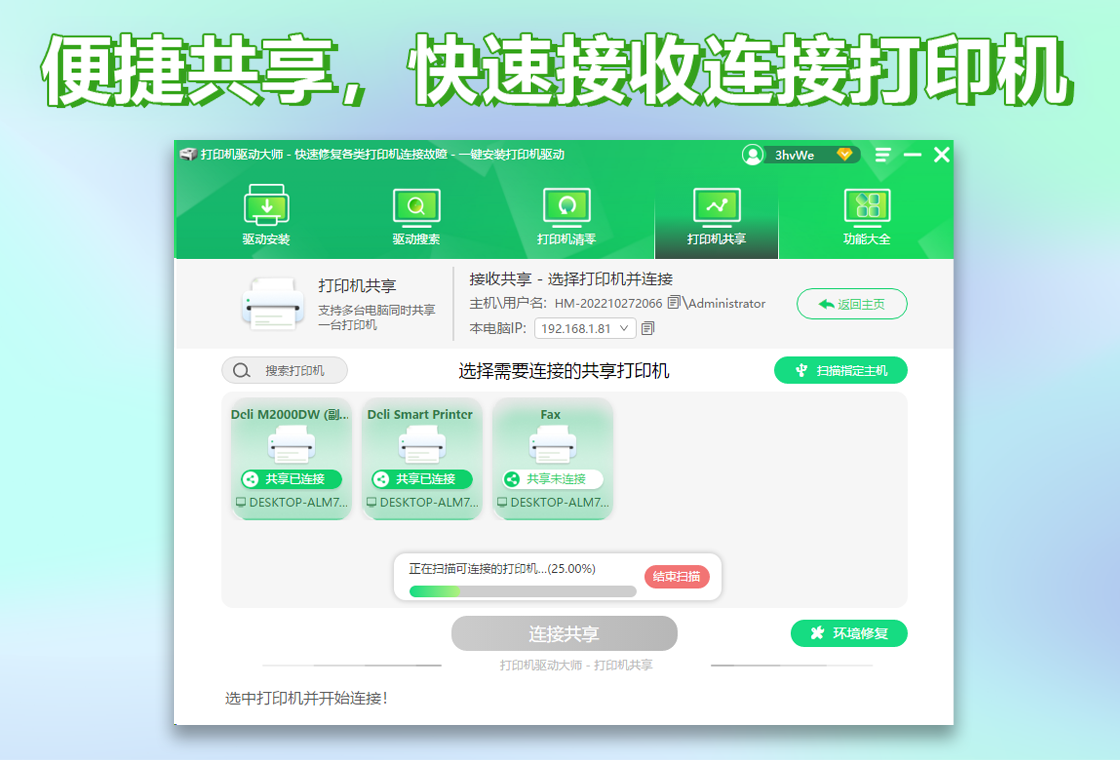This screenshot has width=1120, height=760.
Task: Toggle the Fax 共享未连接 share status
Action: tap(552, 479)
